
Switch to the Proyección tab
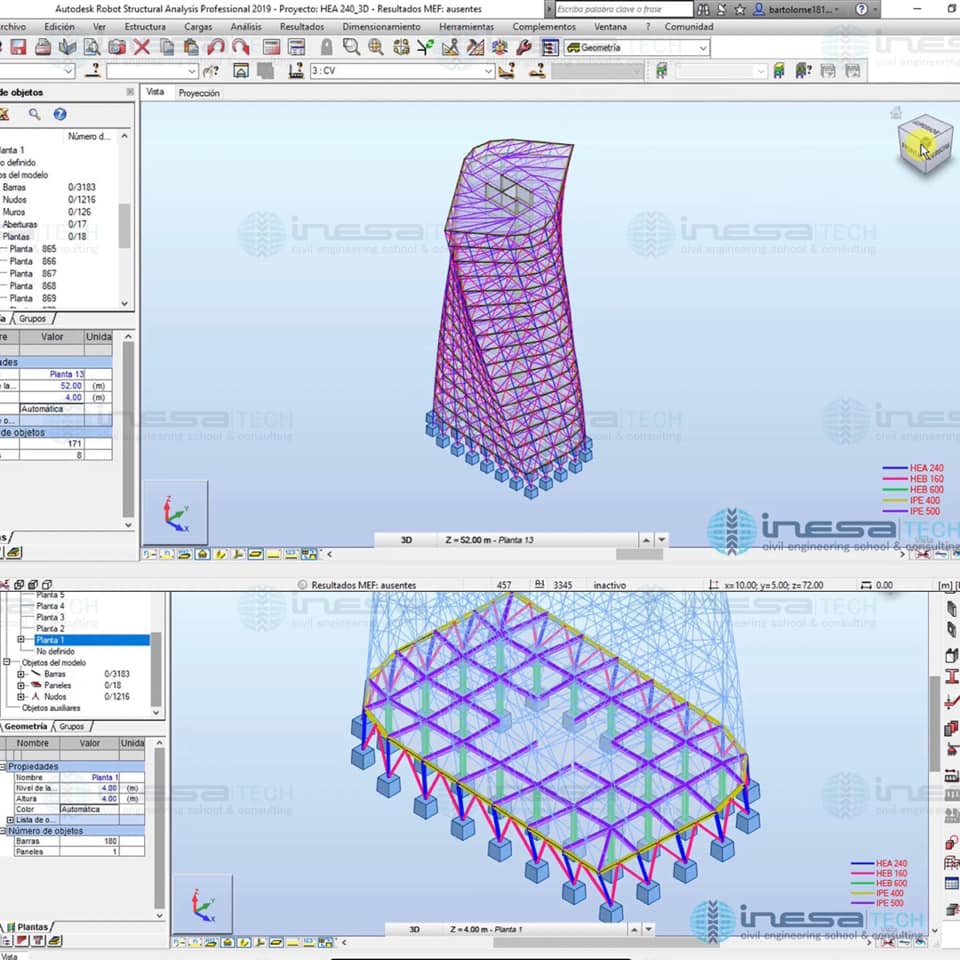(x=198, y=93)
